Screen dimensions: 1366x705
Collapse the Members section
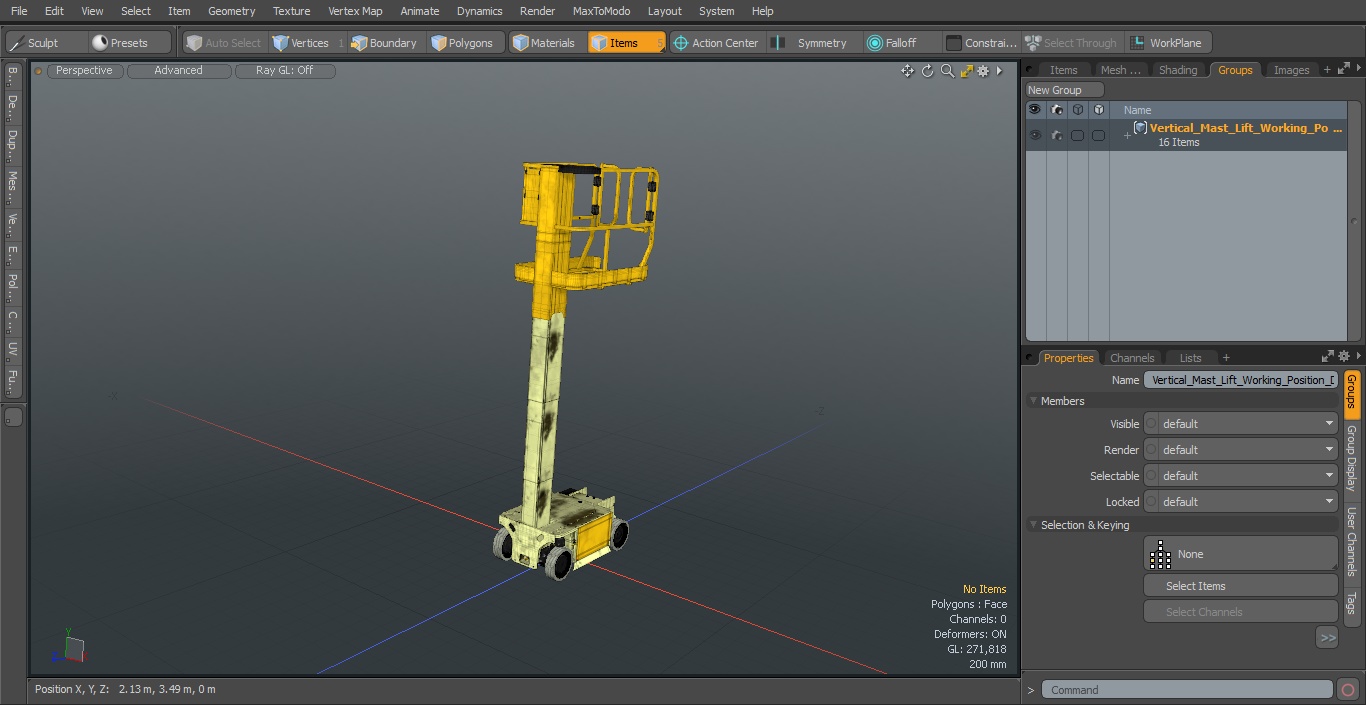click(1034, 401)
